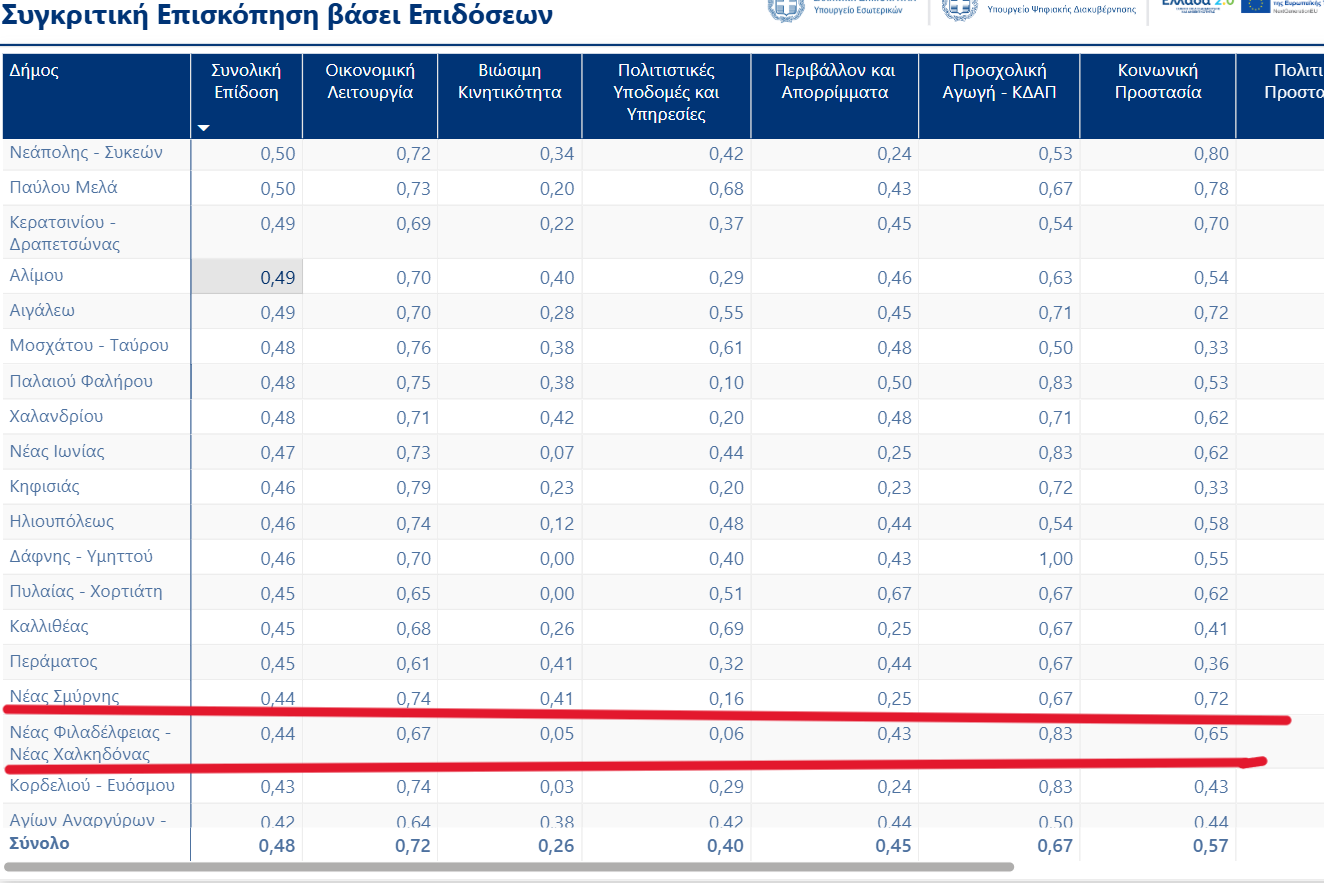Click the Κοινωνική Προστασία column header
The width and height of the screenshot is (1324, 883).
1157,81
